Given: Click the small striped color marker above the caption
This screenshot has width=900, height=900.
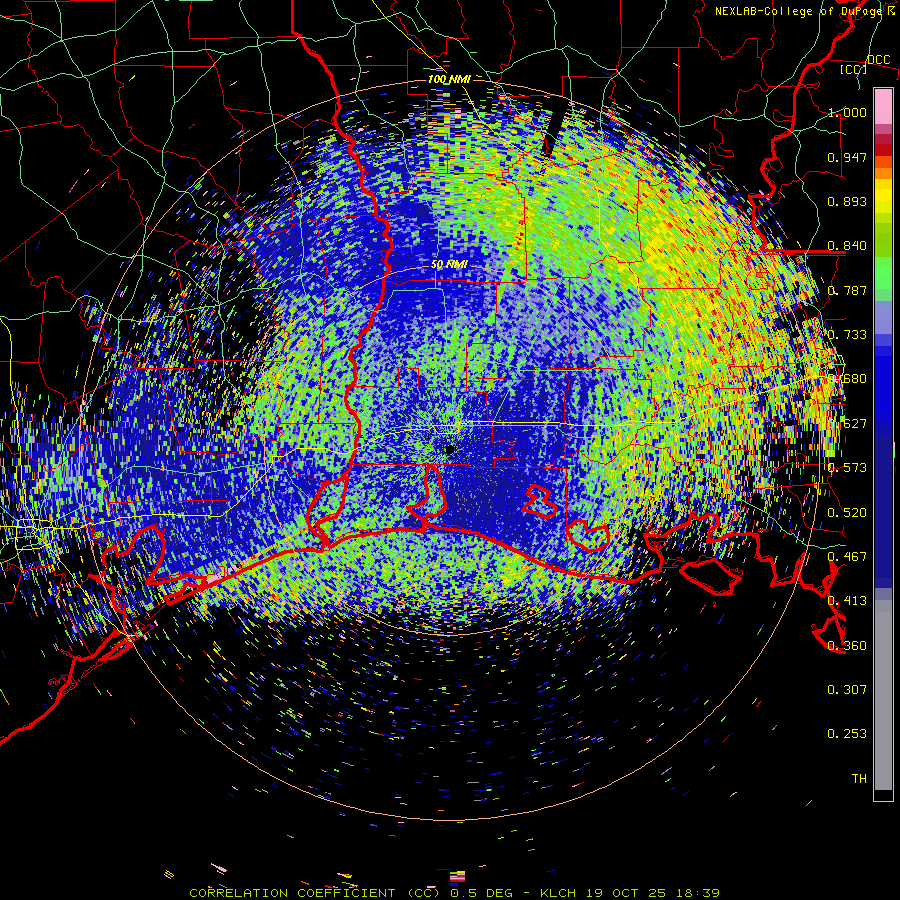Looking at the screenshot, I should [x=457, y=877].
